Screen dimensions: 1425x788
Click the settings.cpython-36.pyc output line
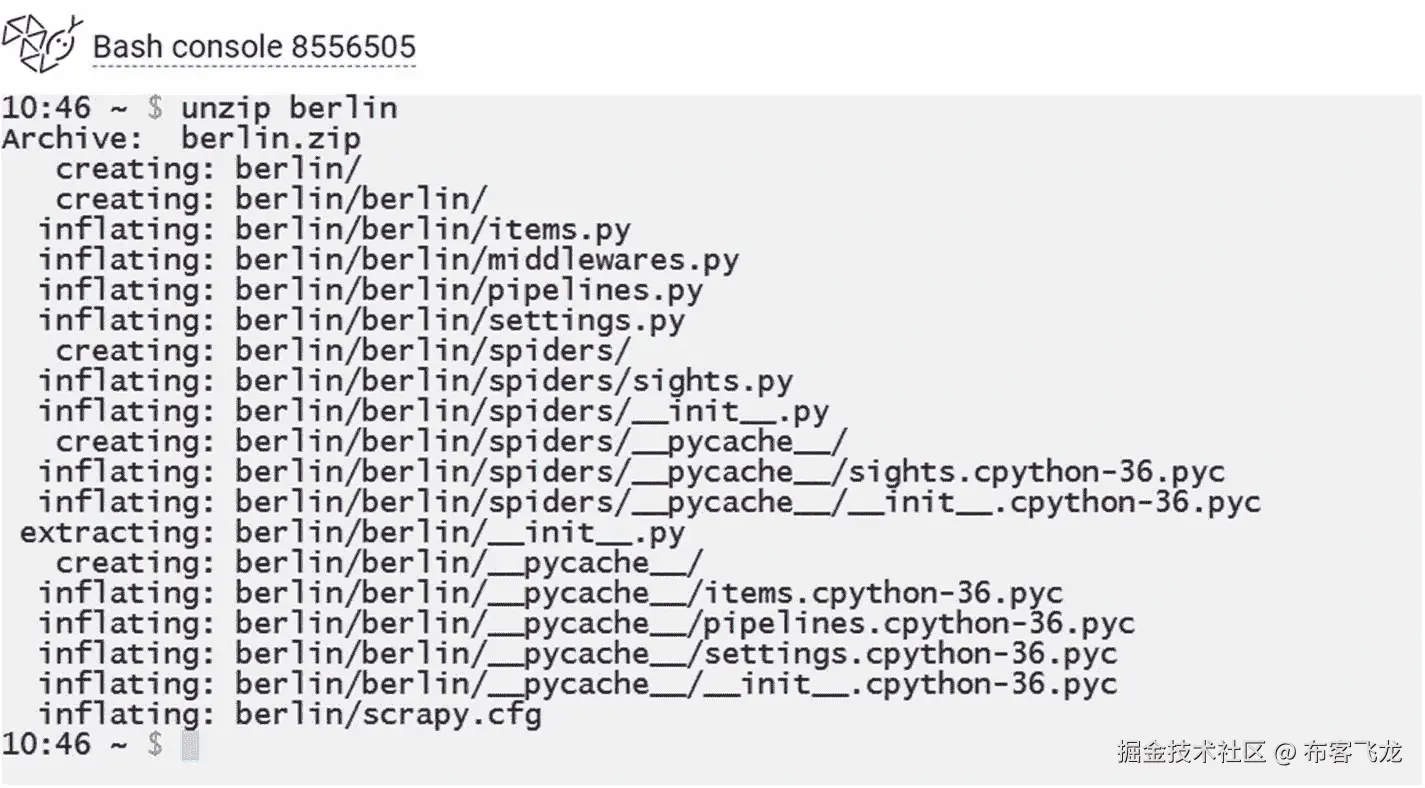coord(578,654)
